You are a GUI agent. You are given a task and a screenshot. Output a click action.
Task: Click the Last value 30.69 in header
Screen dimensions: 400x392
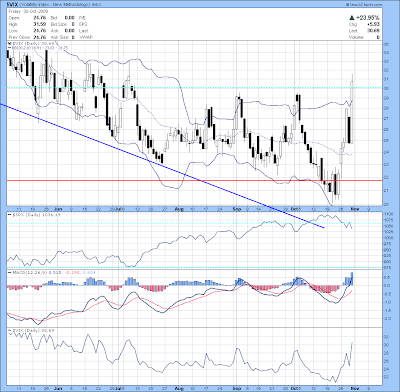pos(374,31)
